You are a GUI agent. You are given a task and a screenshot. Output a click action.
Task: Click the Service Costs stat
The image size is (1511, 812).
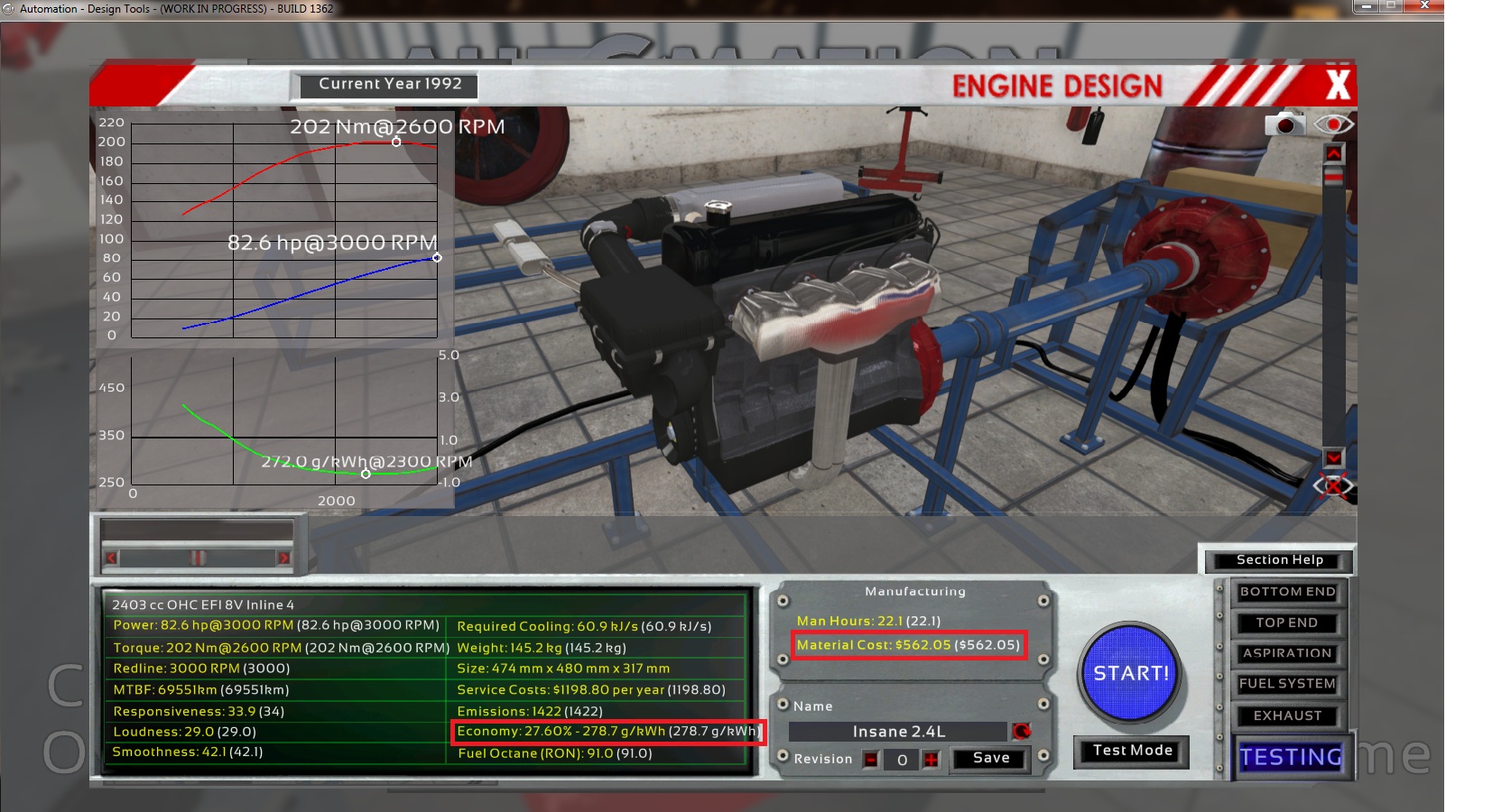[x=591, y=690]
